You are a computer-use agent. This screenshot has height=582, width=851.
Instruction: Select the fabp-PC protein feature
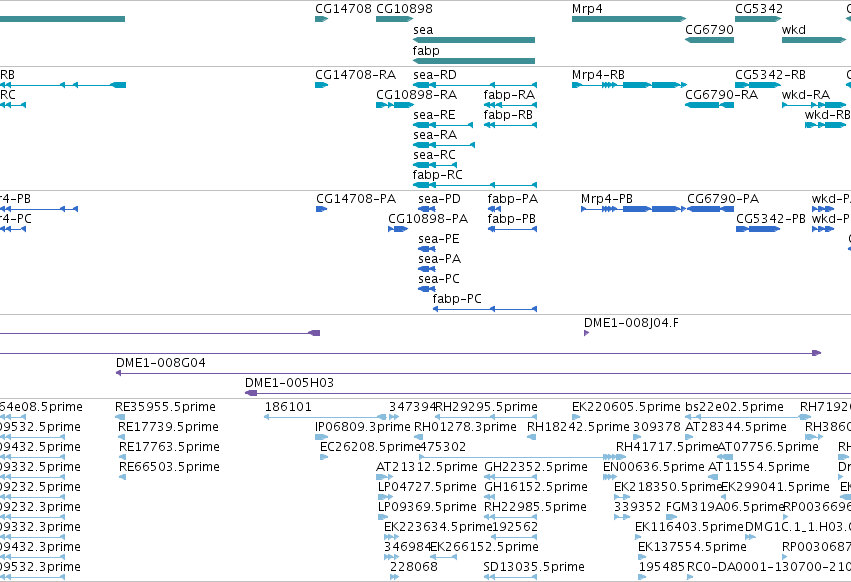click(x=485, y=309)
